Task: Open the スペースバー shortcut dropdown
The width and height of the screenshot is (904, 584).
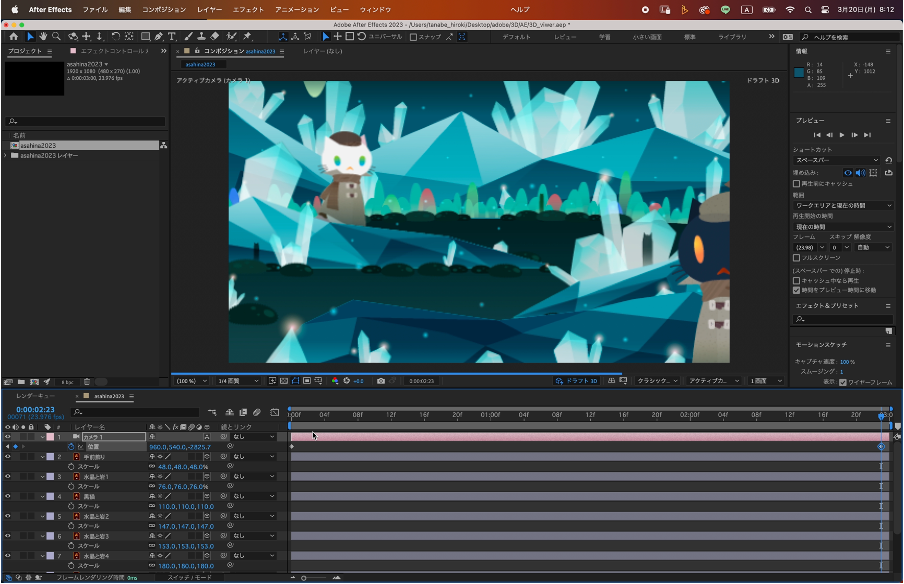Action: pos(837,160)
